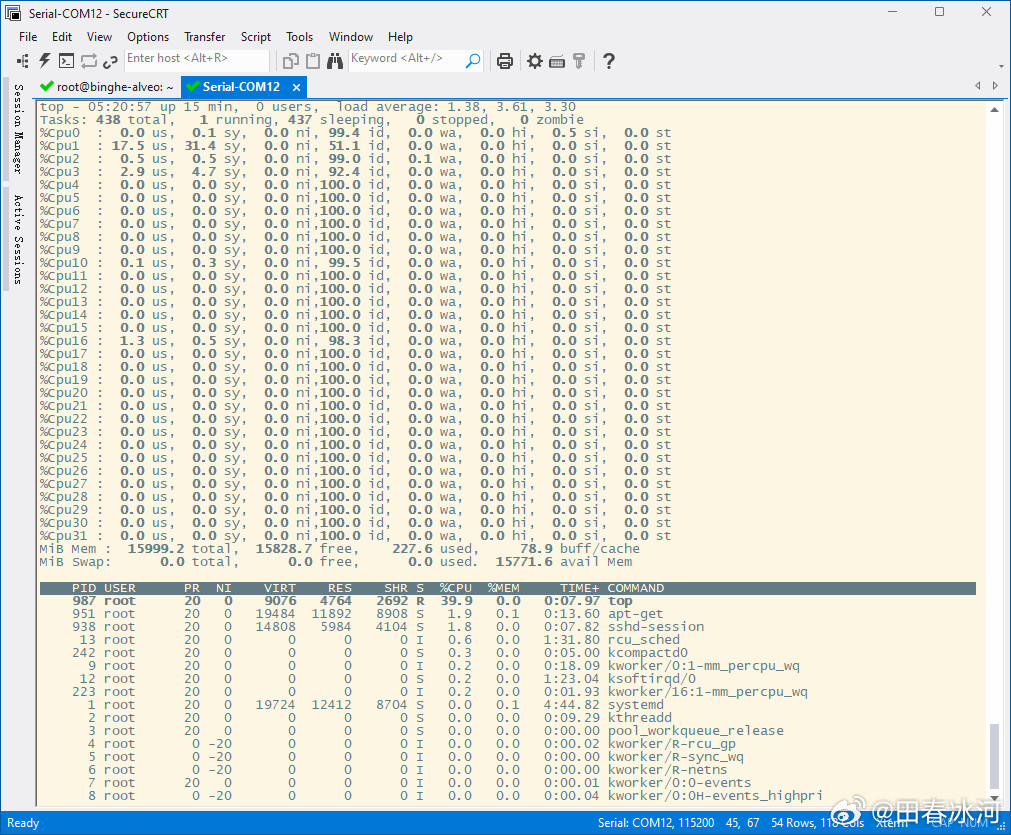Expand the Active Sessions side panel
This screenshot has height=835, width=1011.
coord(18,239)
